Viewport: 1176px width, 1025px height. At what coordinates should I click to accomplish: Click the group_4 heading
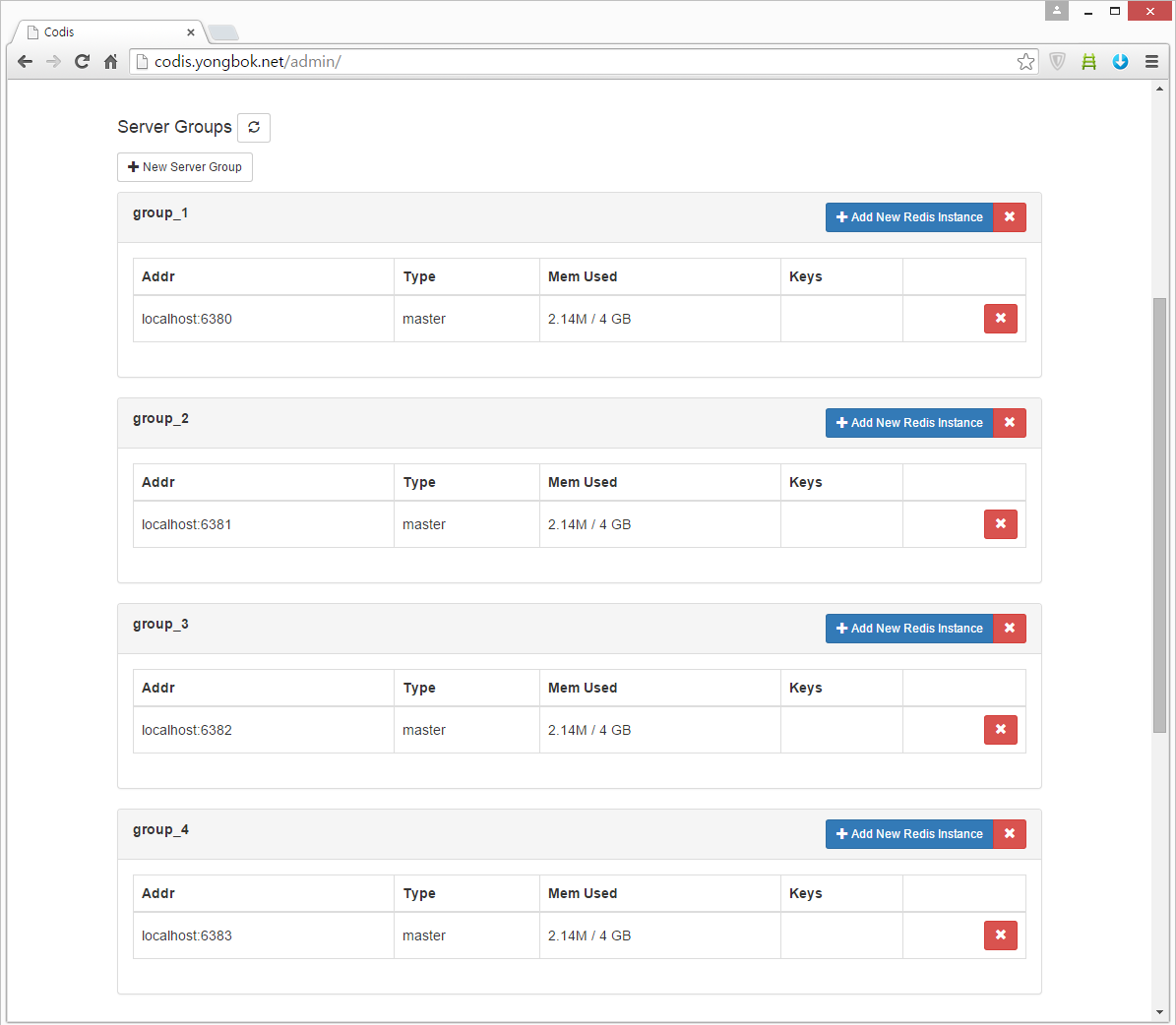coord(160,830)
